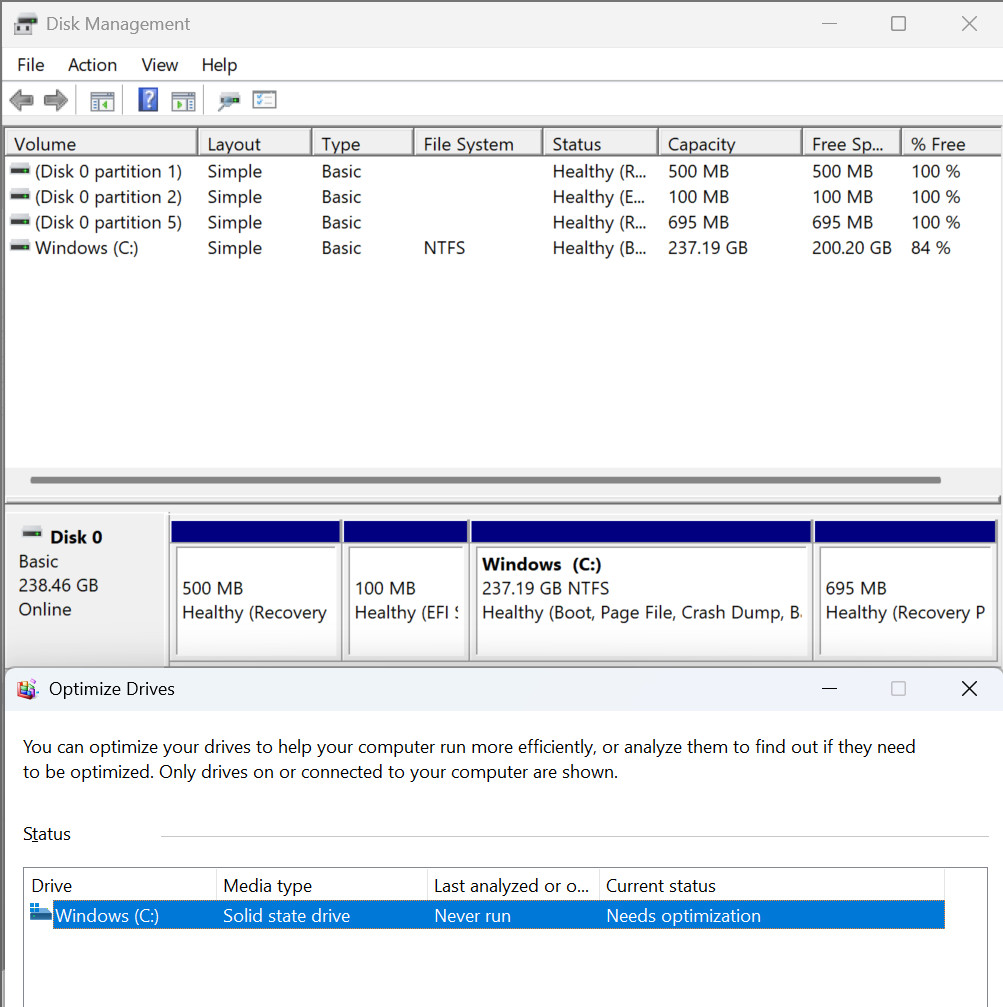Open the Help question mark toolbar icon
Viewport: 1003px width, 1007px height.
click(148, 100)
